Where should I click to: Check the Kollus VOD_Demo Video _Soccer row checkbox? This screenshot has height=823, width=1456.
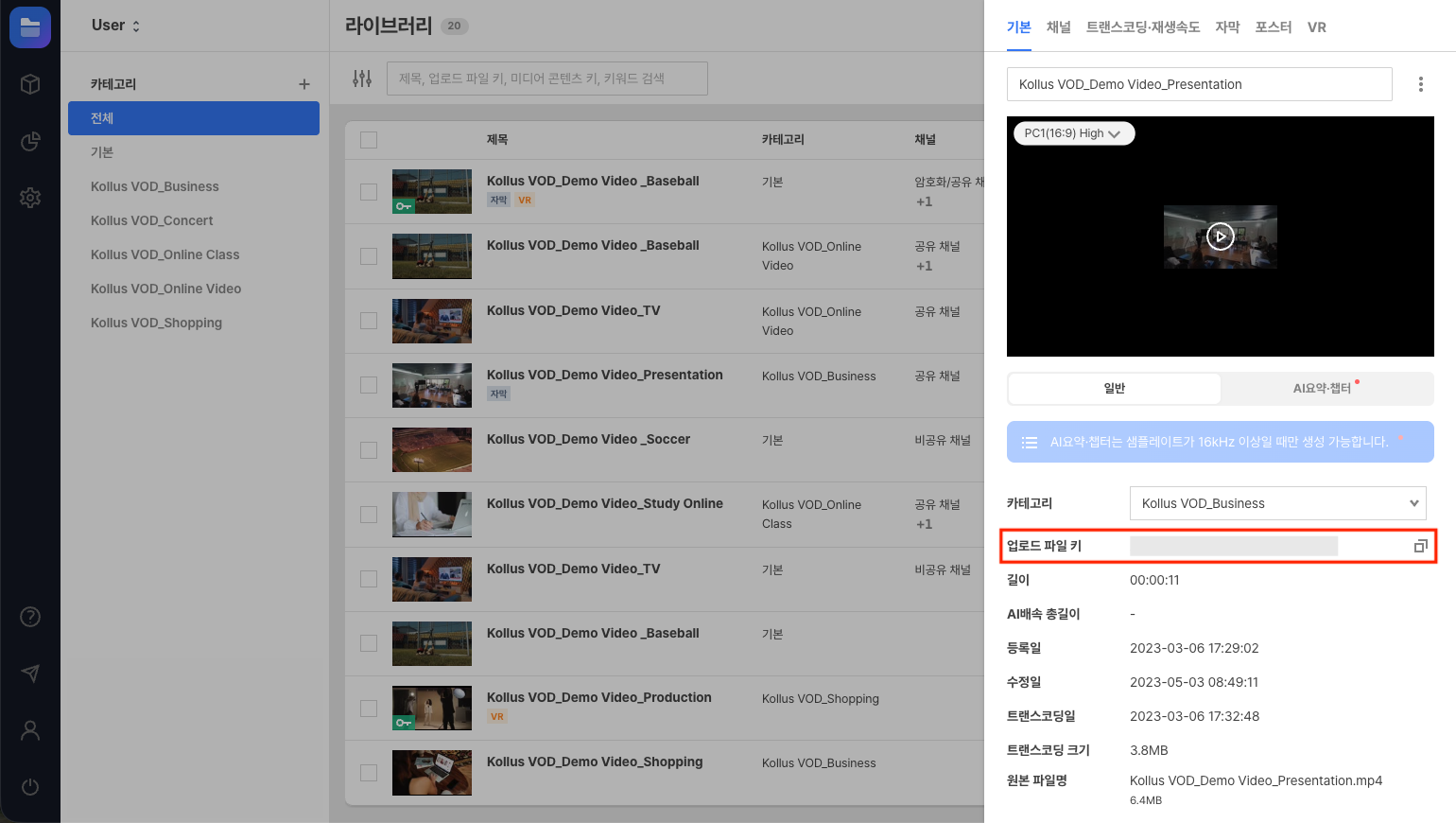click(369, 450)
